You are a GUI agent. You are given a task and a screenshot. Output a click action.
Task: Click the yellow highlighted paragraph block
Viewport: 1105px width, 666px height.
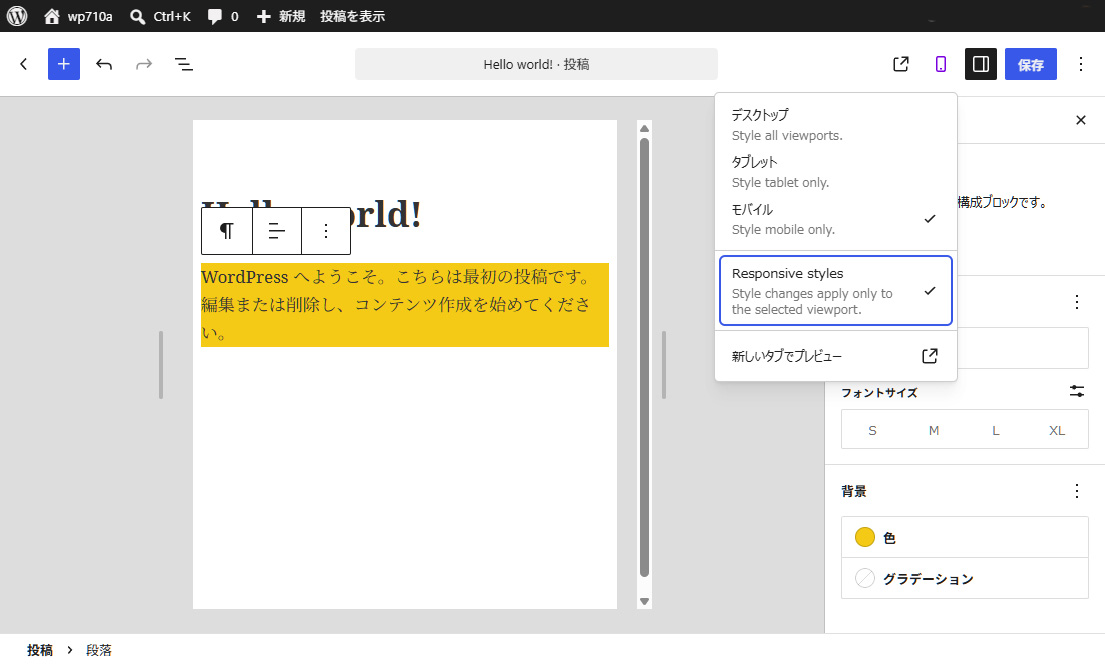point(405,304)
